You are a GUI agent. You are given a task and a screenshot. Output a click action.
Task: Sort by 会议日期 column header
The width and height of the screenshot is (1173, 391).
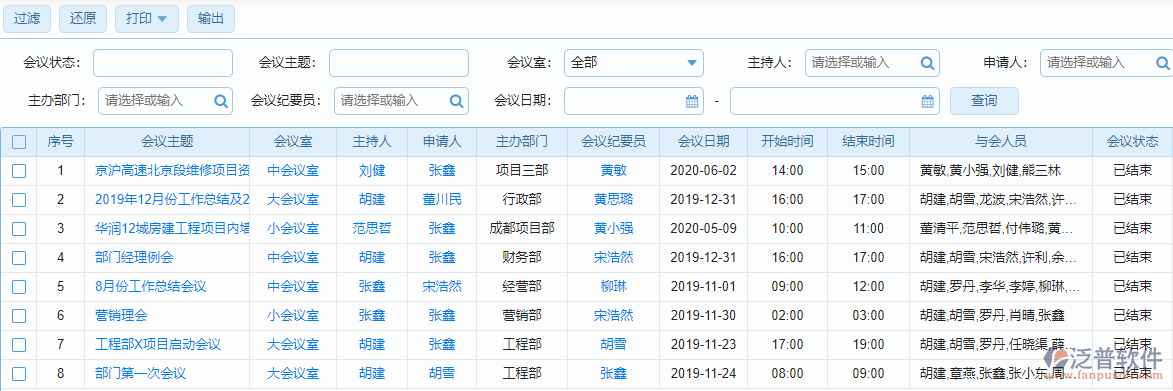703,142
